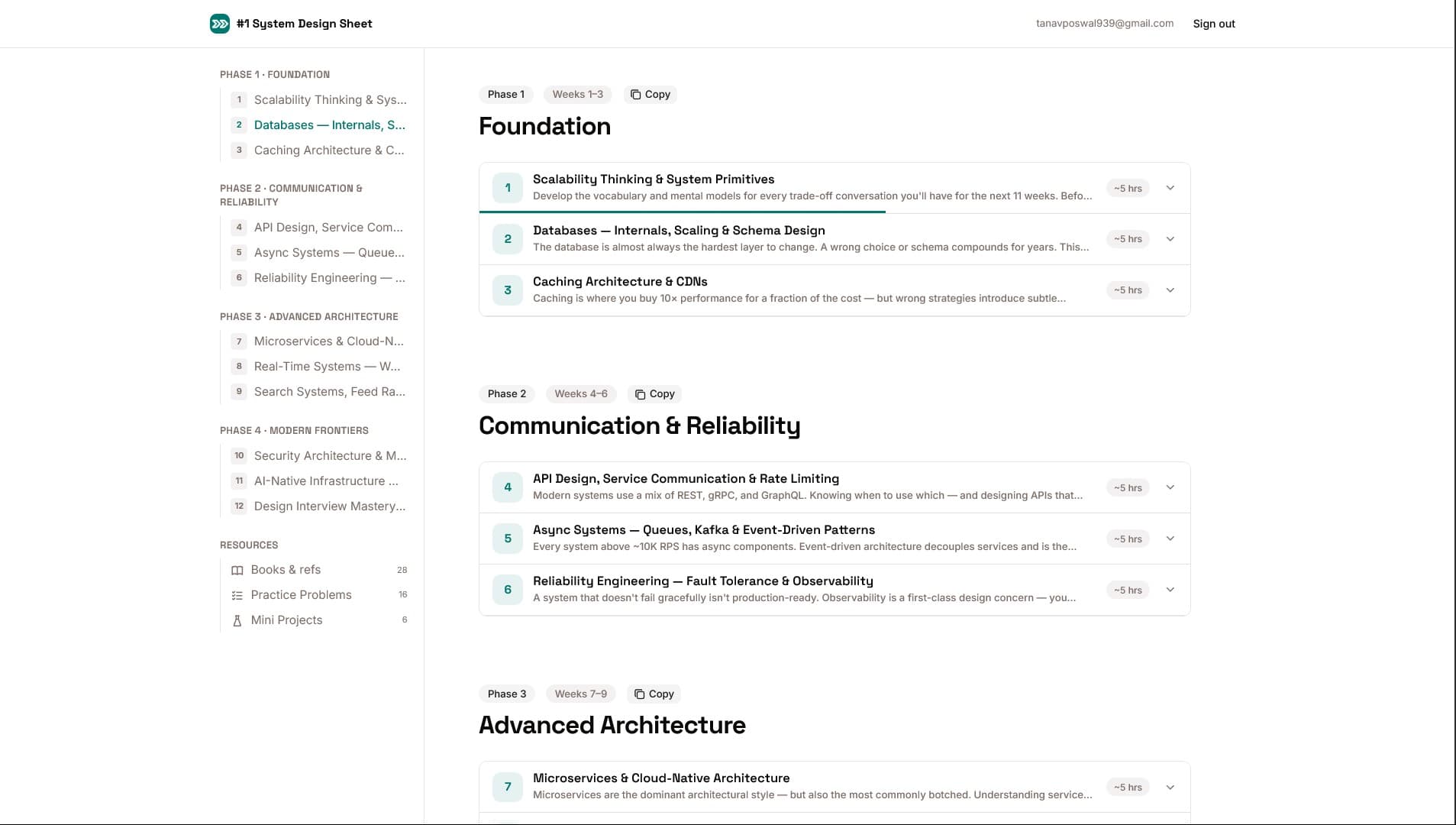Open the Practice Problems resources
The height and width of the screenshot is (825, 1456).
(x=319, y=595)
